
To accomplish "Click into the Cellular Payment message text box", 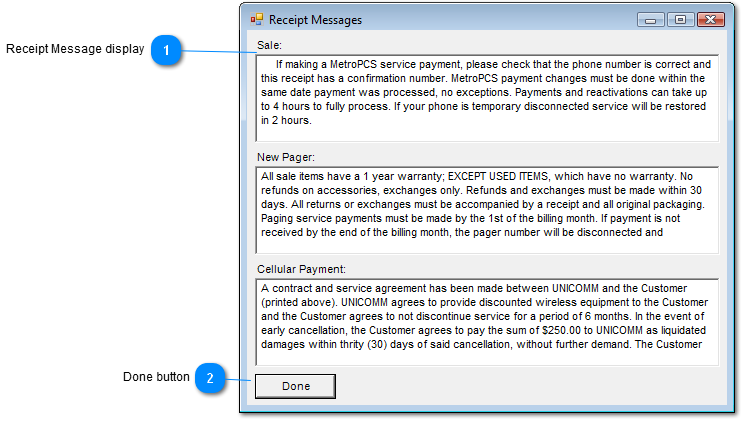I will point(487,322).
